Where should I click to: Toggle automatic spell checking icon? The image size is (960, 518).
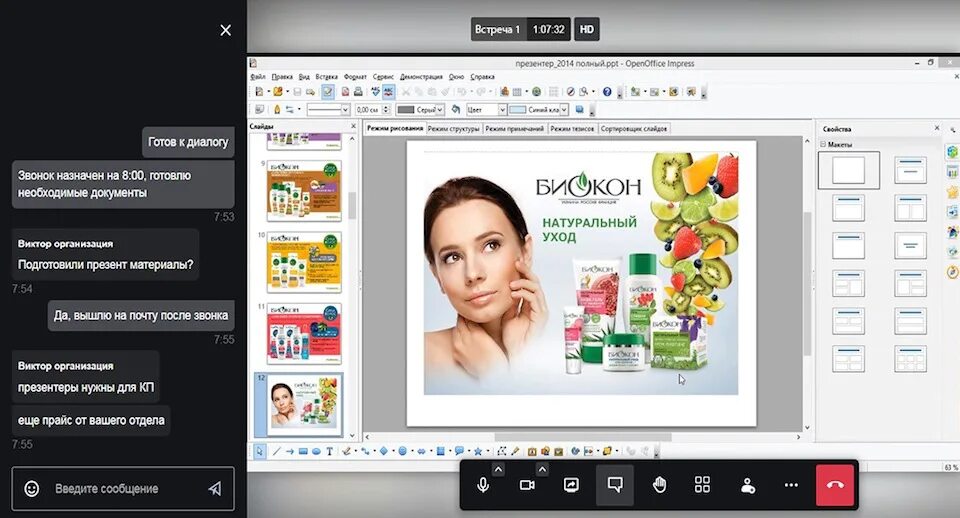[388, 92]
